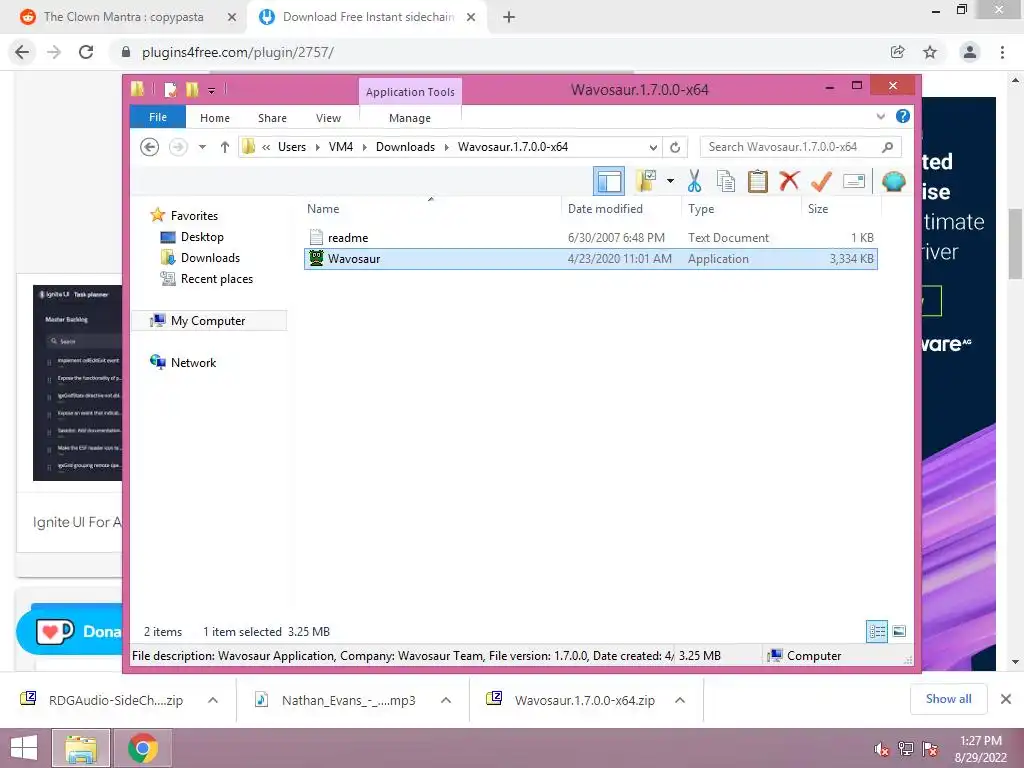Switch to Details view icon in status bar
Viewport: 1024px width, 768px height.
click(877, 631)
